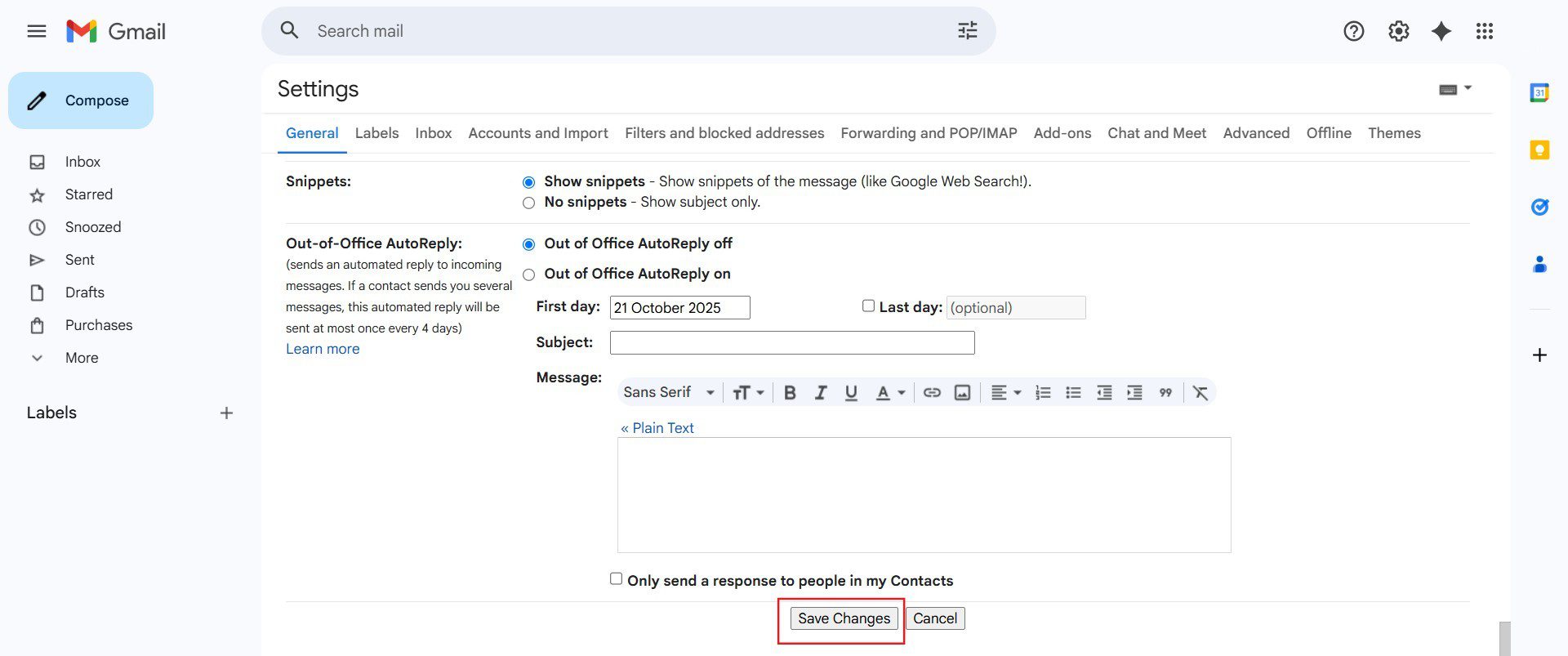
Task: Click the Quote formatting icon
Action: tap(1165, 393)
